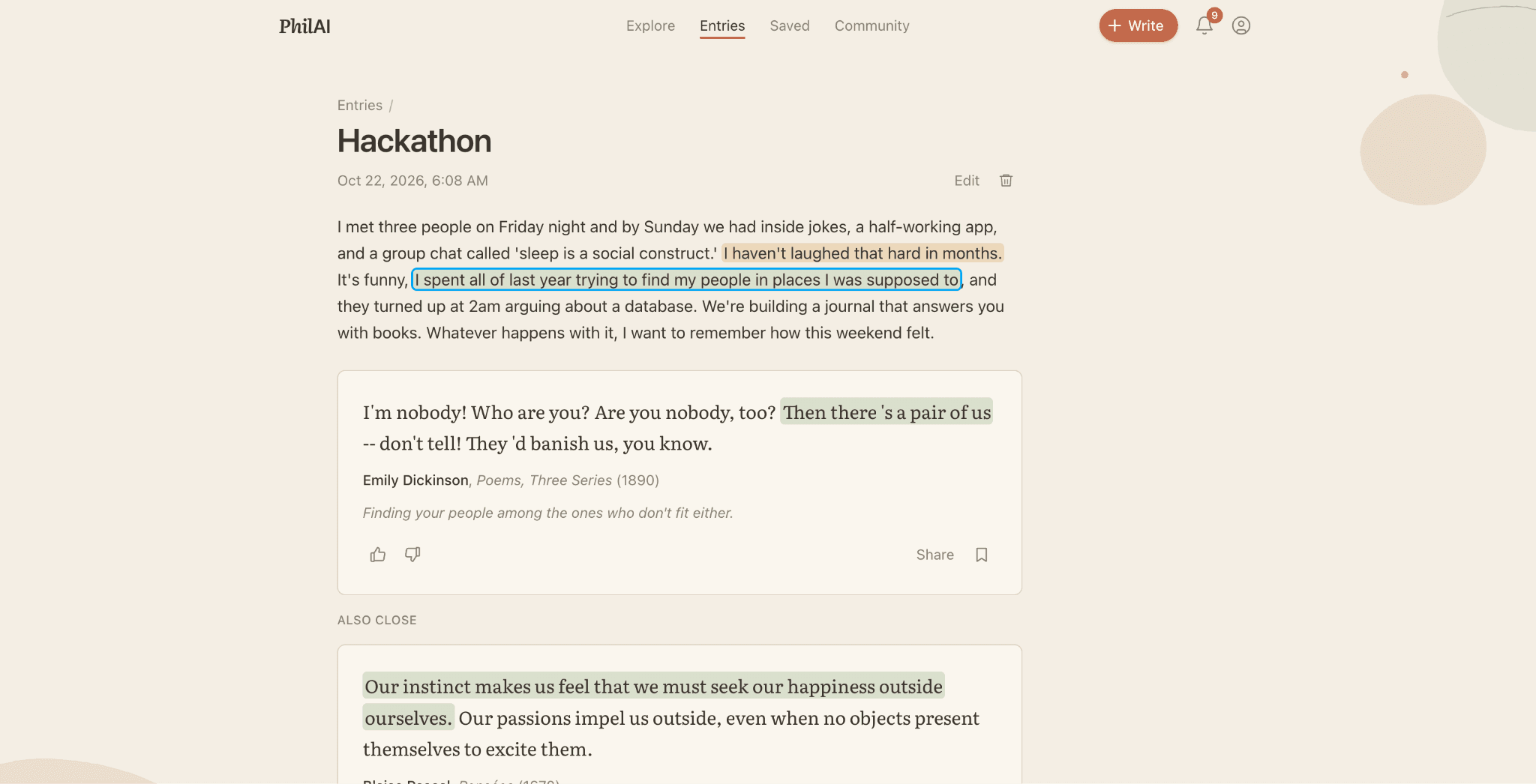This screenshot has height=784, width=1536.
Task: Thumbs up the Emily Dickinson quote
Action: pos(378,555)
